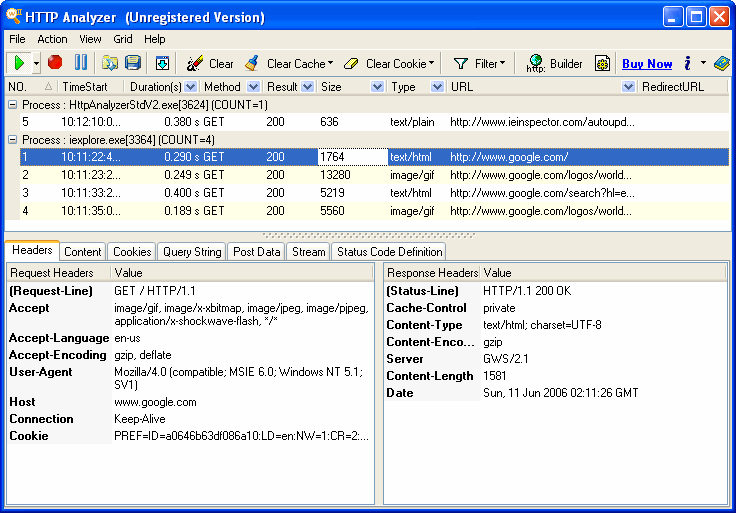Open the dropdown arrow next to info icon
736x513 pixels.
click(703, 62)
